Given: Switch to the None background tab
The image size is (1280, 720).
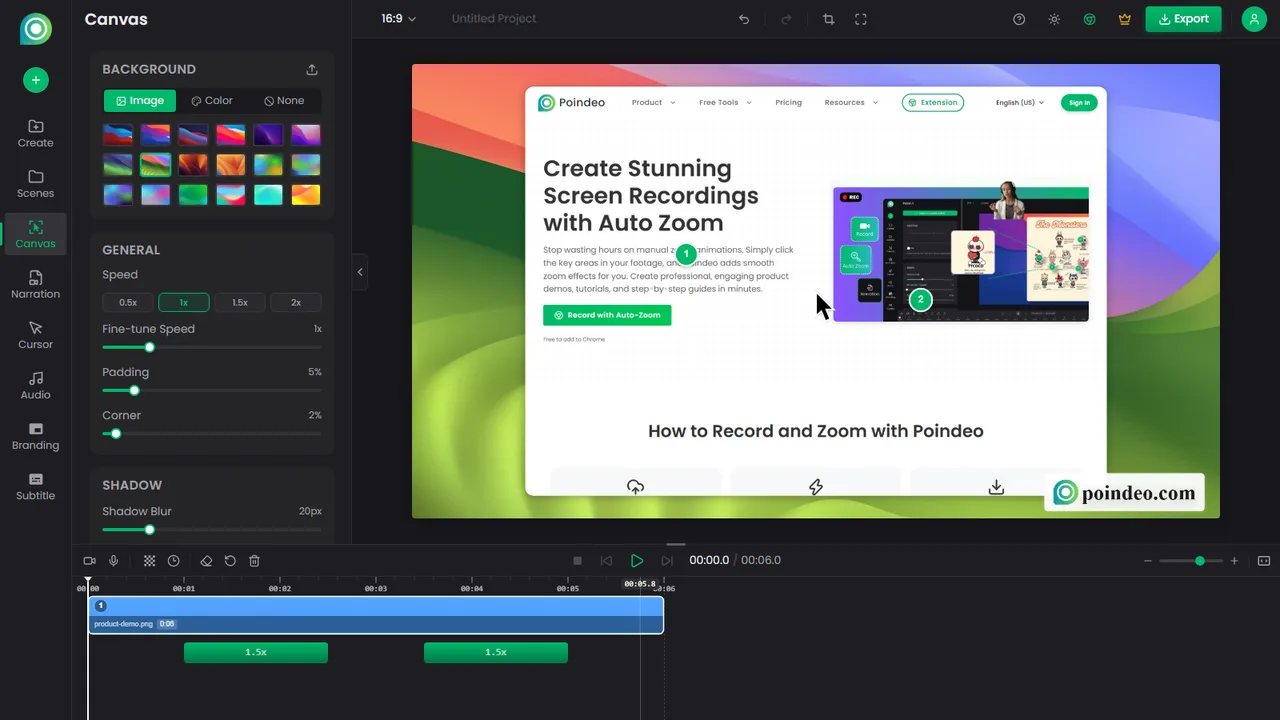Looking at the screenshot, I should 284,101.
